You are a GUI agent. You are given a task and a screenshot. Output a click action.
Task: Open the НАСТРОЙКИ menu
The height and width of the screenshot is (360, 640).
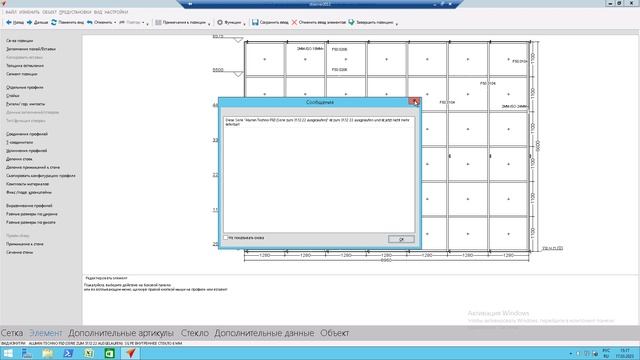pyautogui.click(x=116, y=12)
